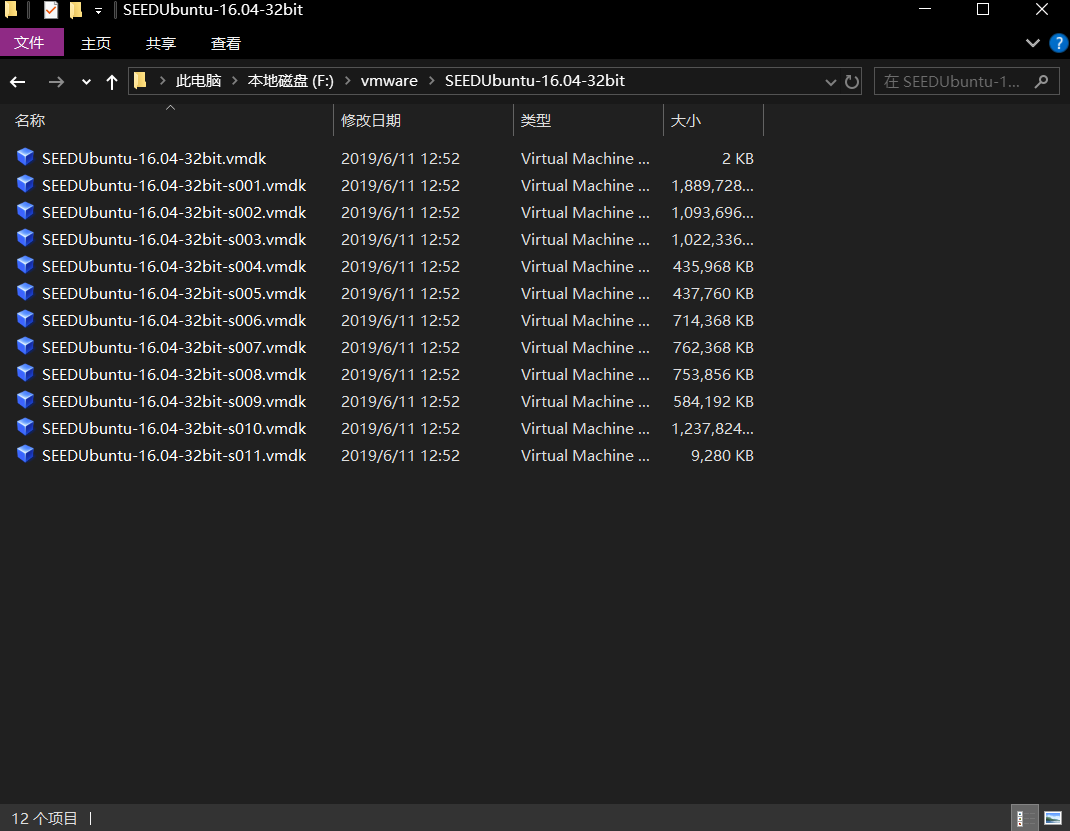Image resolution: width=1070 pixels, height=831 pixels.
Task: Open Help with the question mark icon
Action: tap(1058, 43)
